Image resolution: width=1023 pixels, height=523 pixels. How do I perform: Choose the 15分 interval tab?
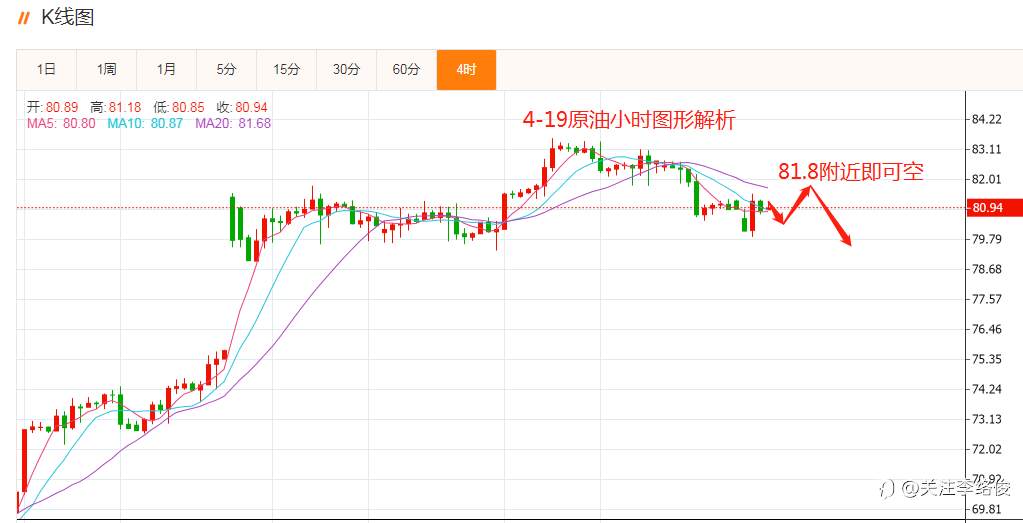pyautogui.click(x=286, y=70)
